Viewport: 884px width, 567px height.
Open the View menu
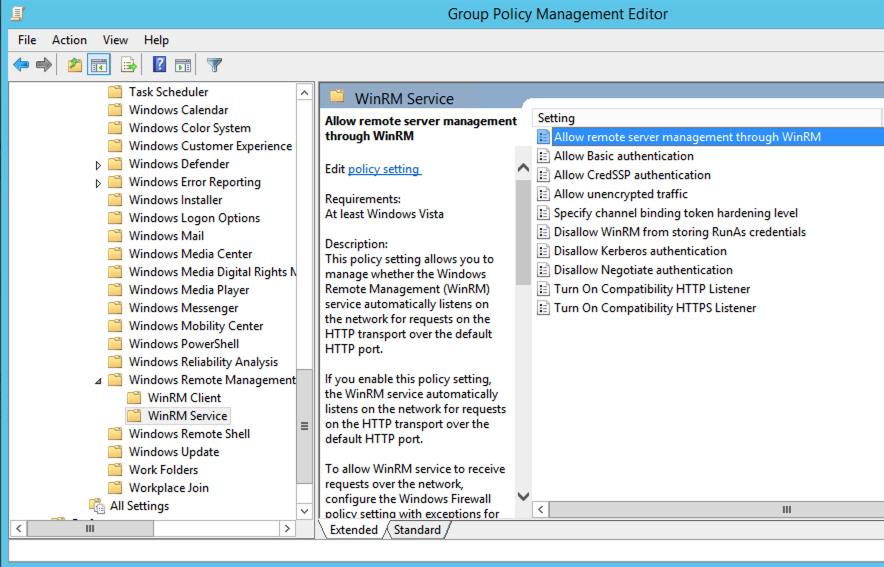click(115, 40)
